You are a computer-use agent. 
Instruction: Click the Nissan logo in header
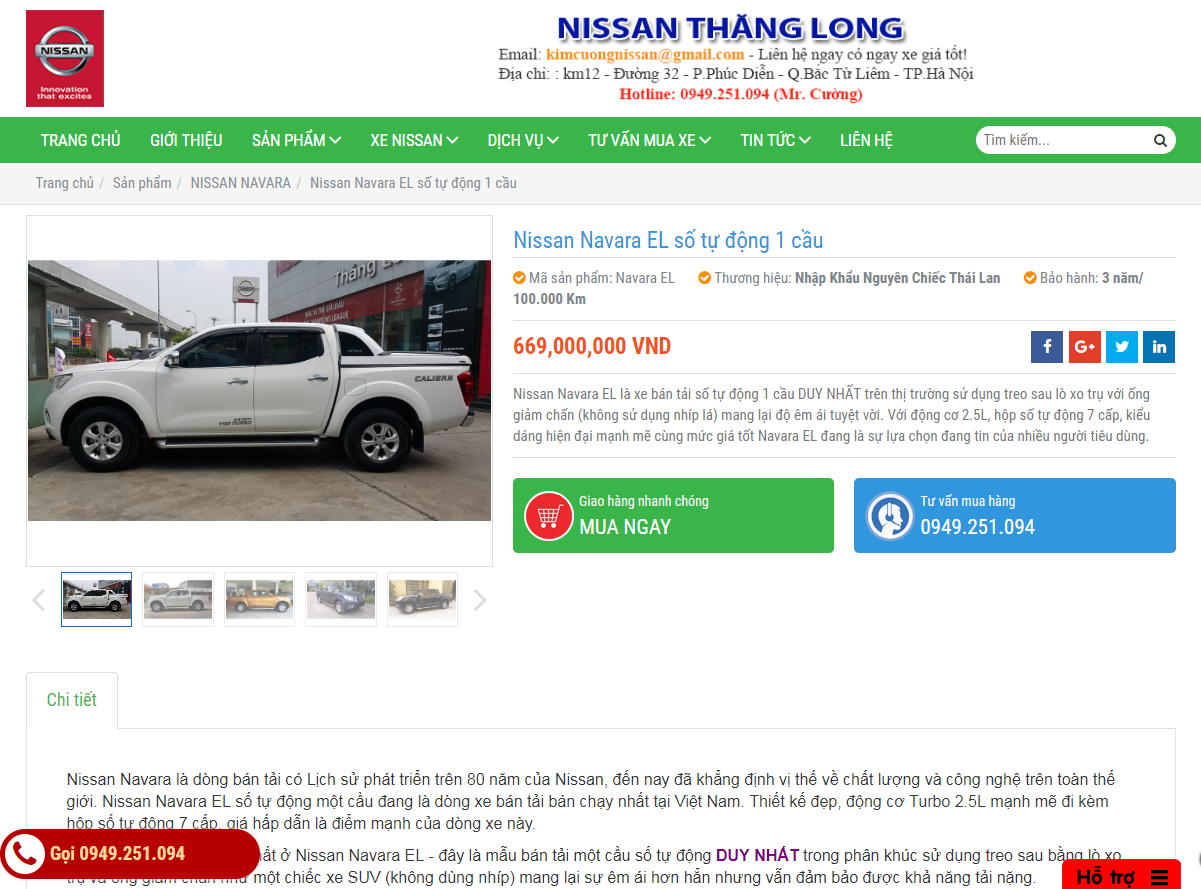point(65,59)
